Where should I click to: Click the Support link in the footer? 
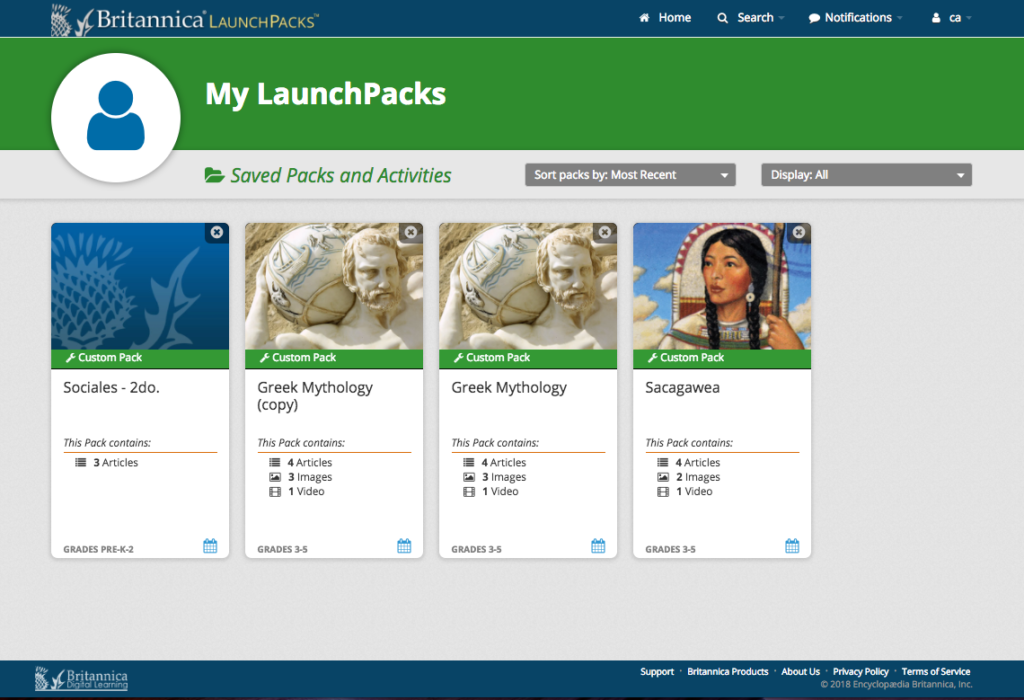coord(657,671)
